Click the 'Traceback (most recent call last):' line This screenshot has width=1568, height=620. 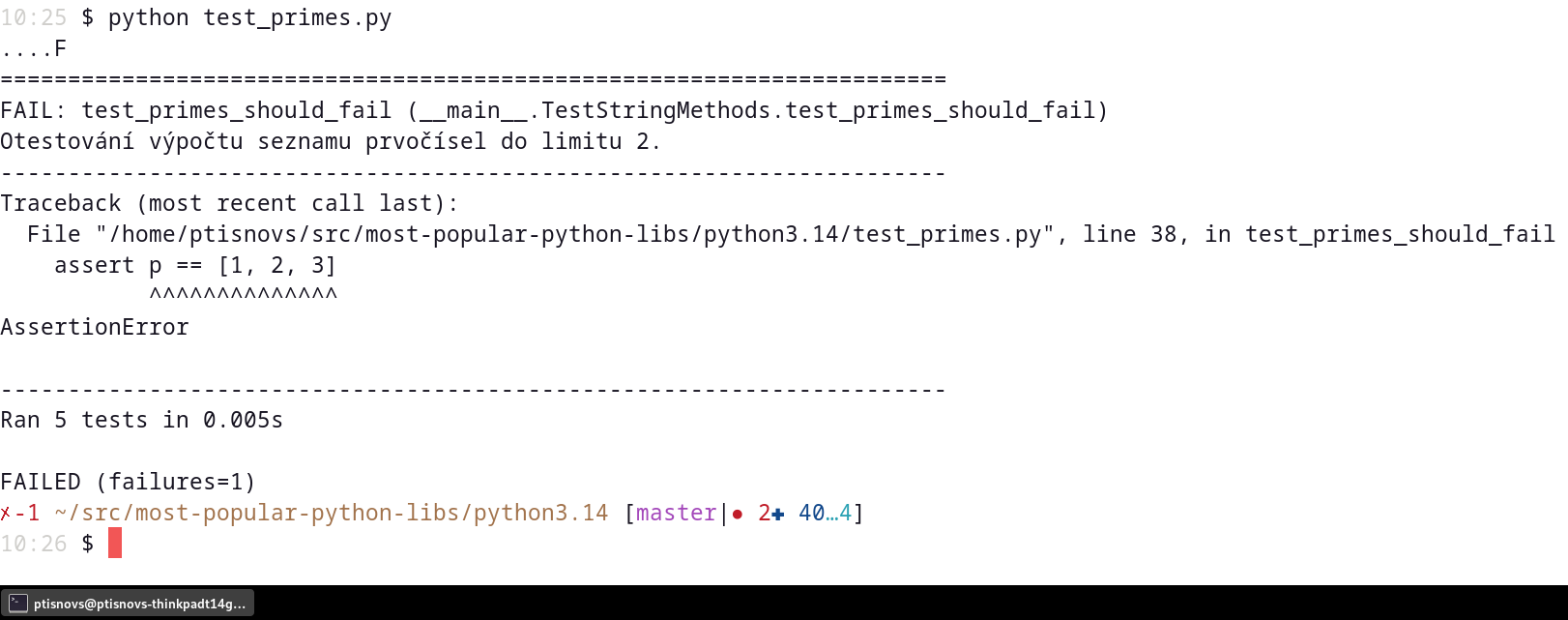(x=229, y=204)
